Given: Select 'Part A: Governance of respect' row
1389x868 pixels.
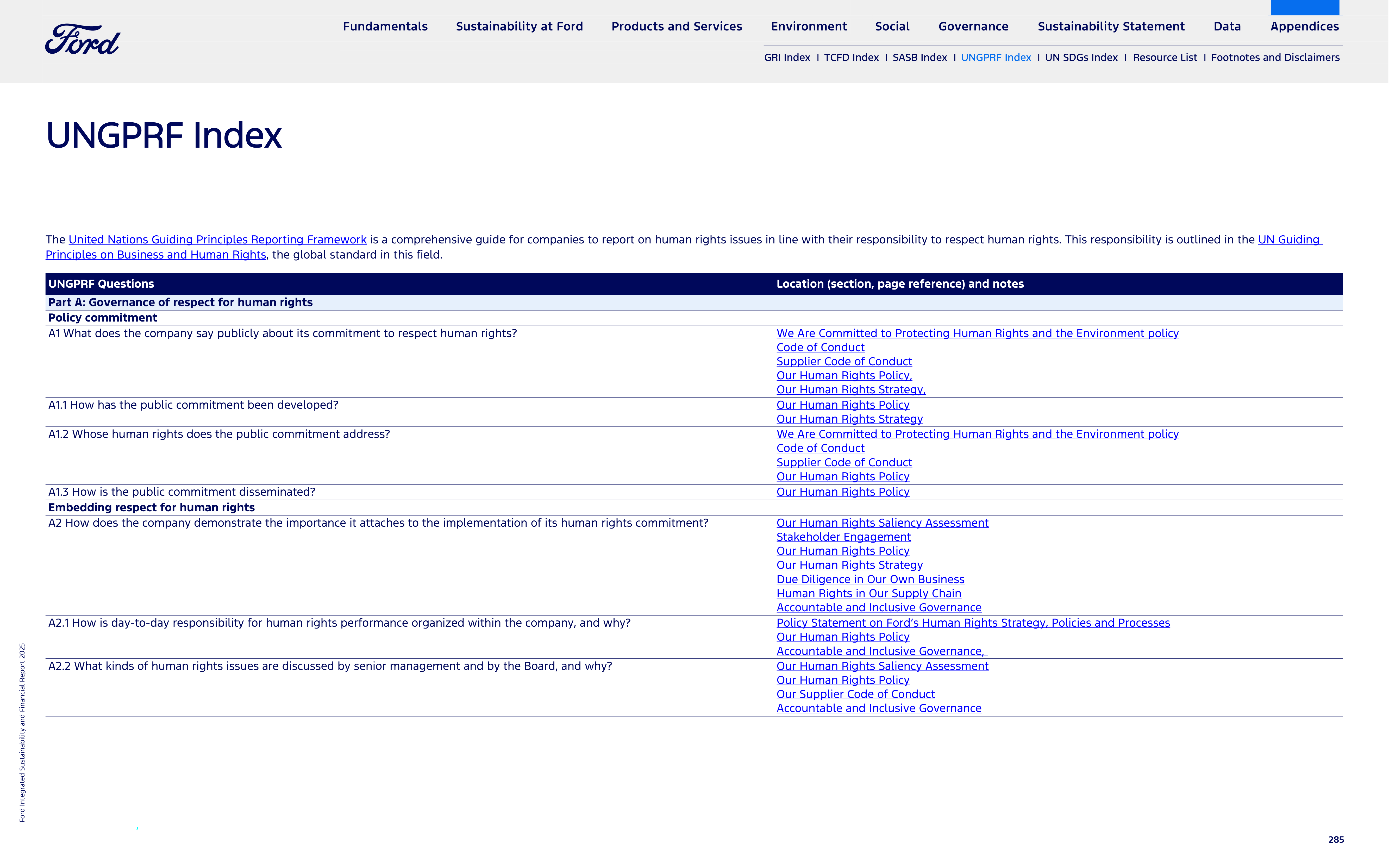Looking at the screenshot, I should [x=694, y=303].
